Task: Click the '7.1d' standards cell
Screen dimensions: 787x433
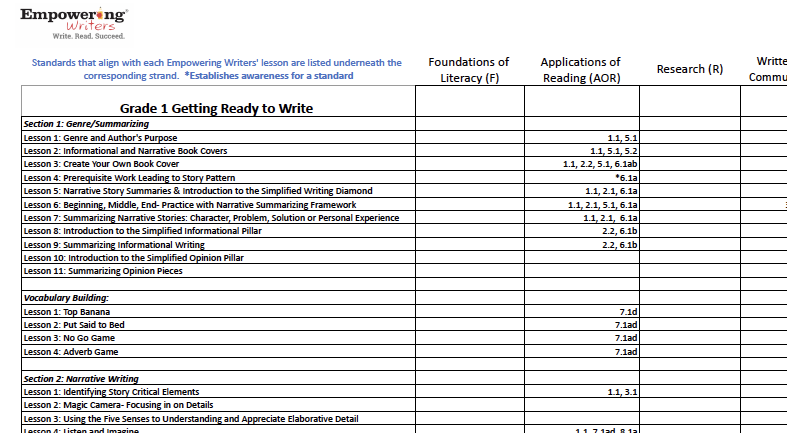Action: [x=628, y=312]
